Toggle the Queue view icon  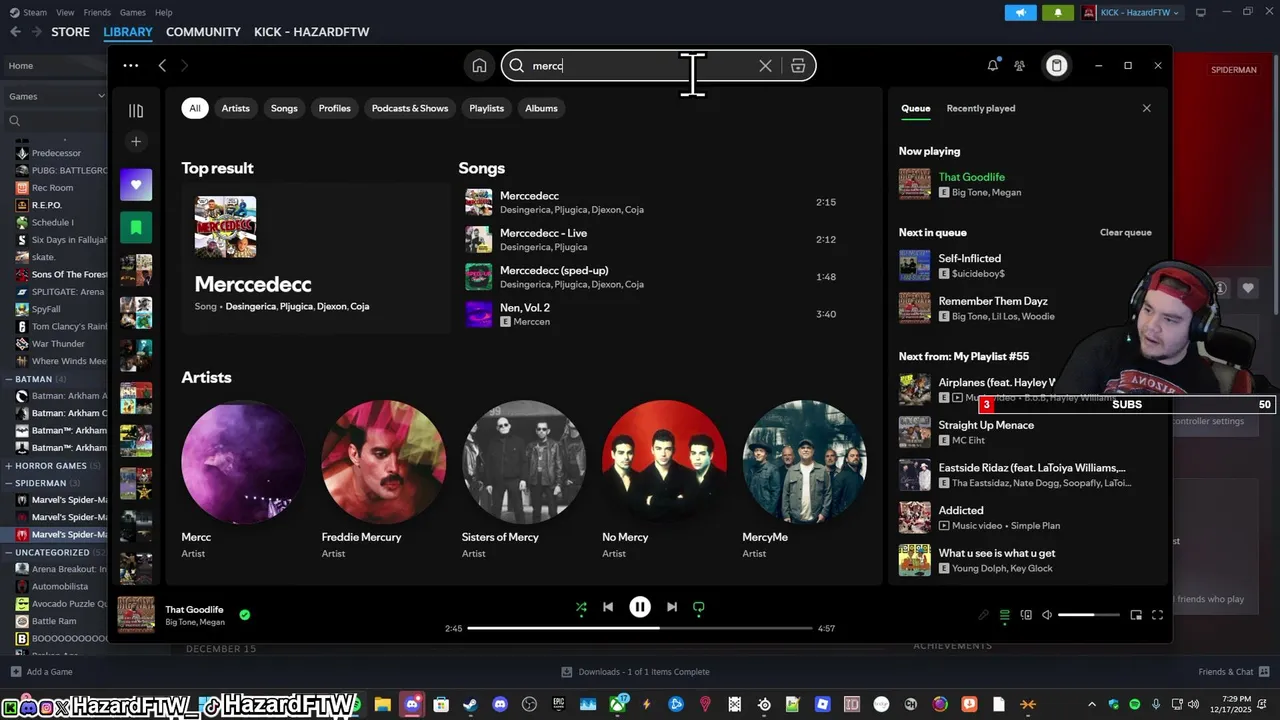tap(1005, 615)
